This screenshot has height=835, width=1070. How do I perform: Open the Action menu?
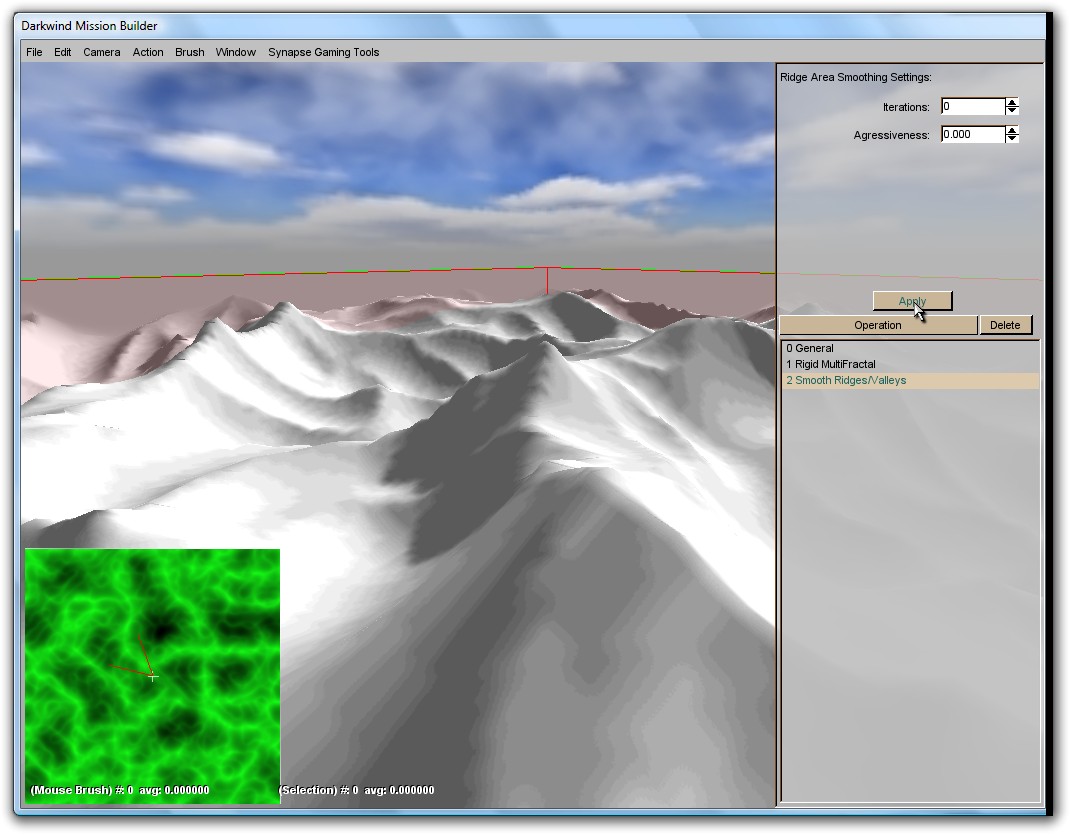148,52
